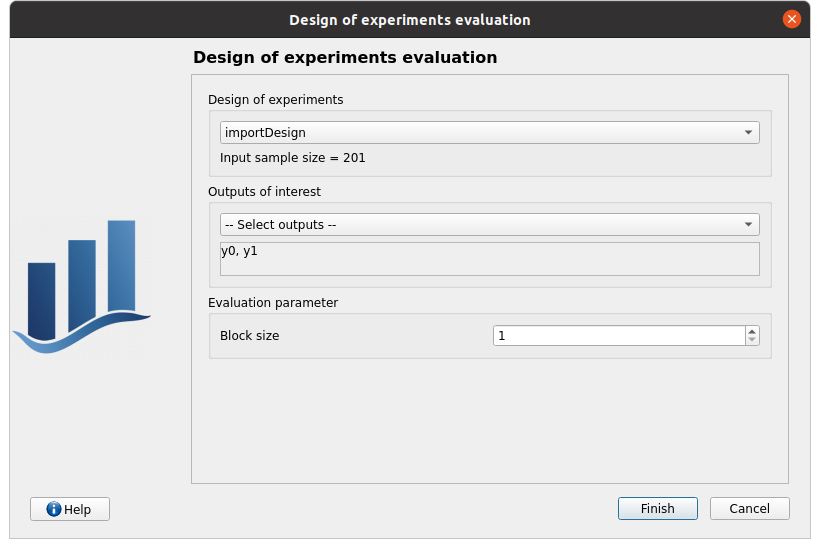This screenshot has width=820, height=548.
Task: Click the blue info icon on Help
Action: point(54,509)
